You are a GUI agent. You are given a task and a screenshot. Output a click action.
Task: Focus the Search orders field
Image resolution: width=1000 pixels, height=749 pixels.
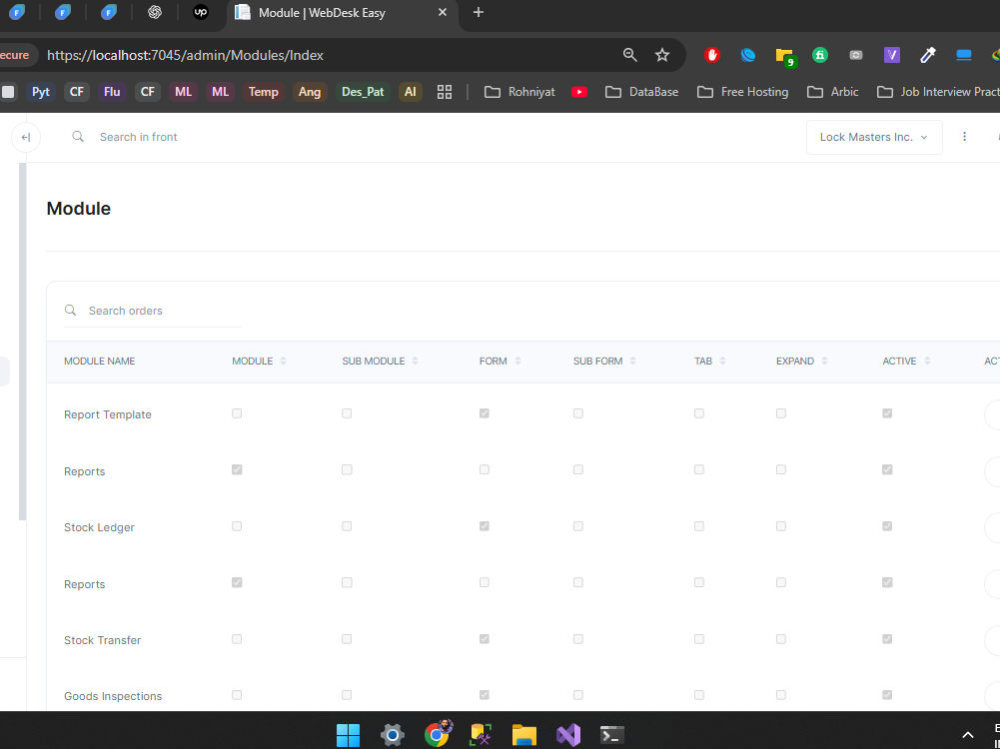(153, 311)
